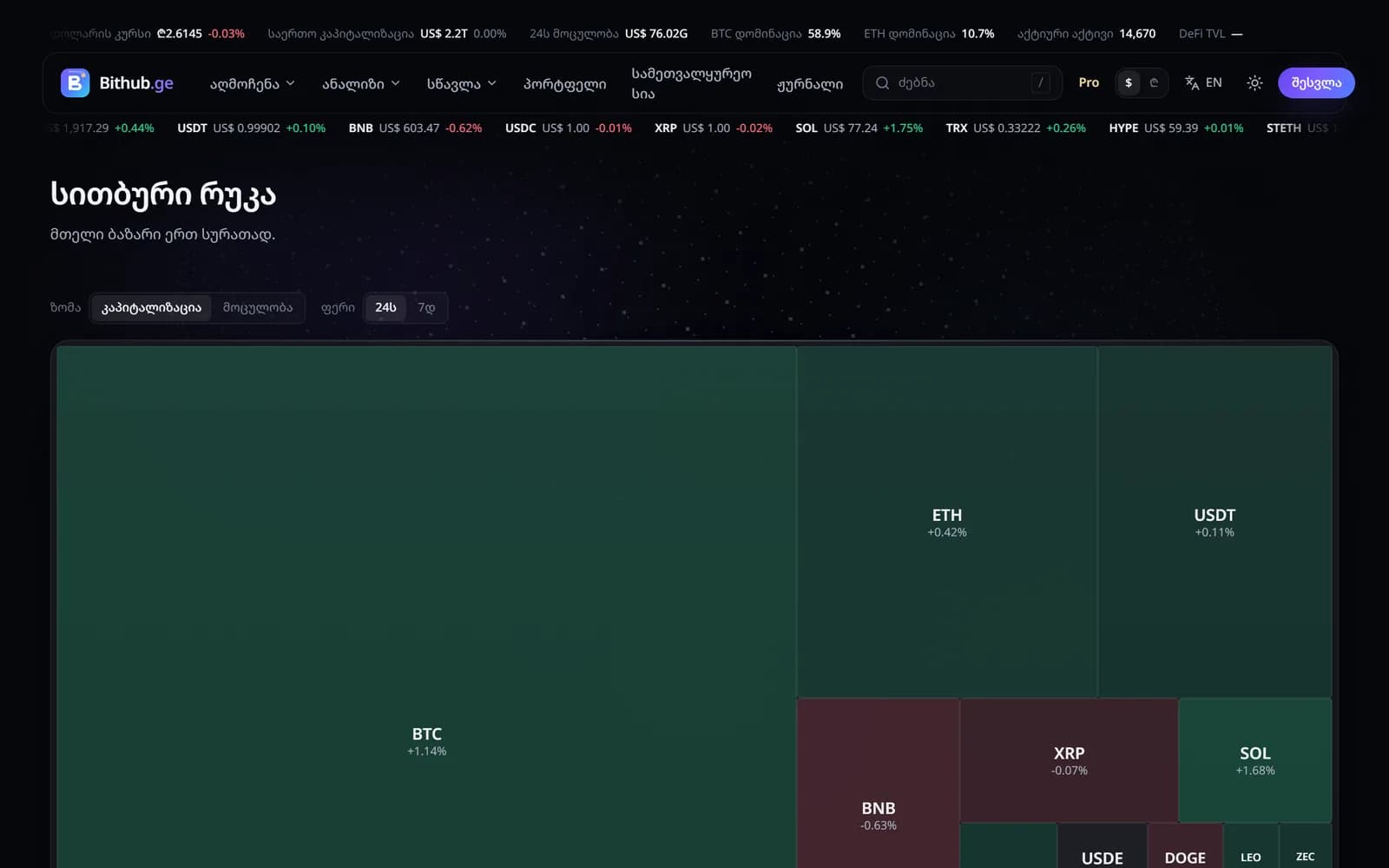Open the პორტფელი menu item

tap(564, 83)
